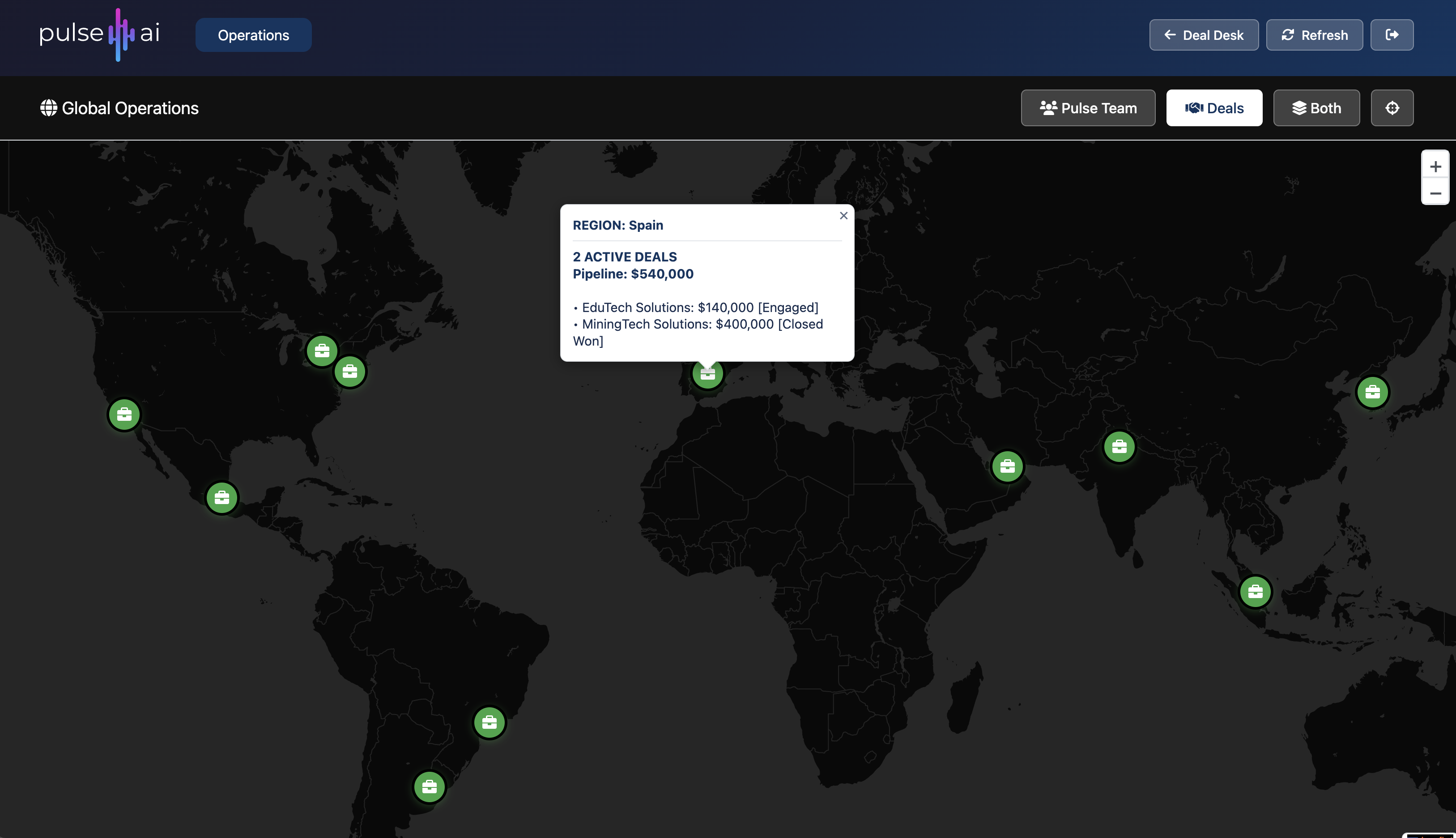Viewport: 1456px width, 838px height.
Task: Click the Mexico deal marker
Action: (x=222, y=497)
